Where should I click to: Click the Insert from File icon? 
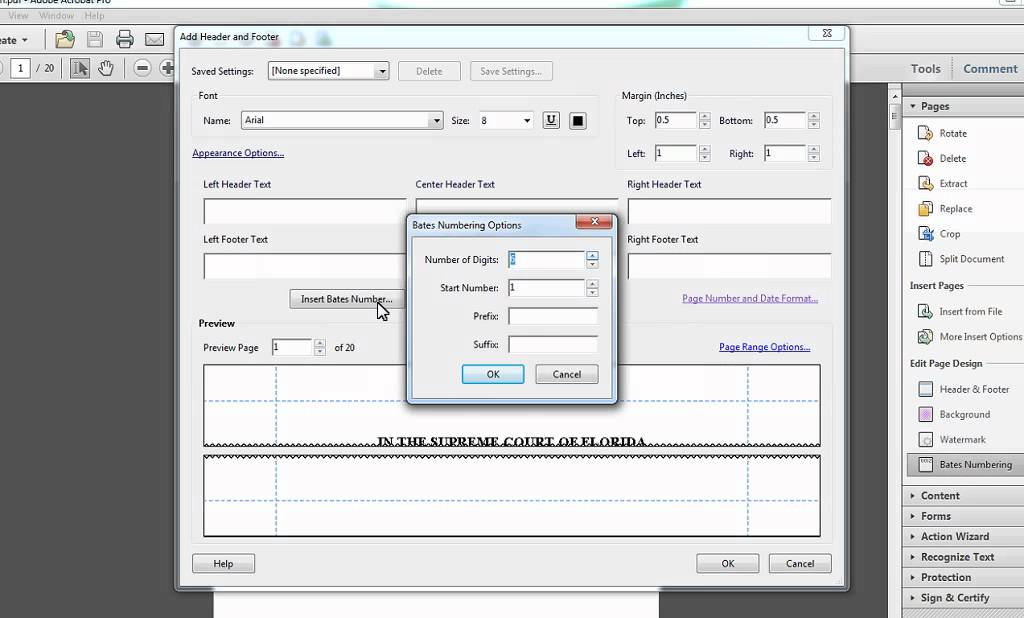coord(925,312)
